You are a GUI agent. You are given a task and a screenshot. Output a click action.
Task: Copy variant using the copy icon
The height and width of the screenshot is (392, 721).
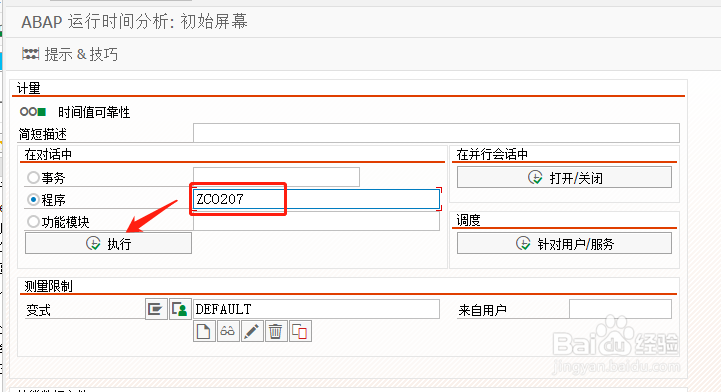(300, 331)
